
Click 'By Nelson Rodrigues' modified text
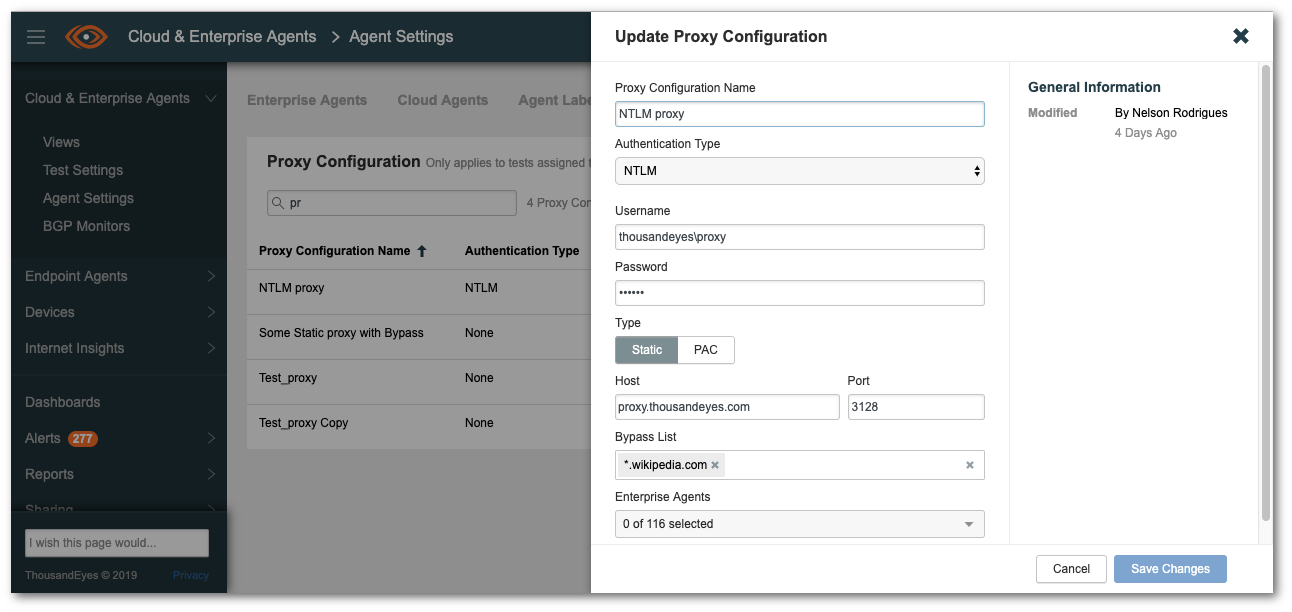1171,113
